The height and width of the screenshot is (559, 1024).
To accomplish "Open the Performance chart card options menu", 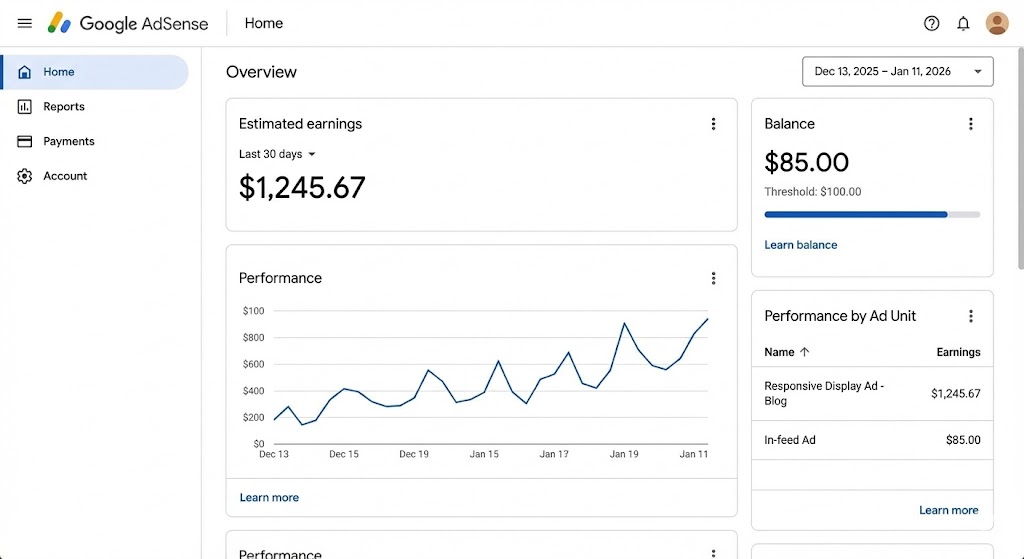I will pos(713,278).
